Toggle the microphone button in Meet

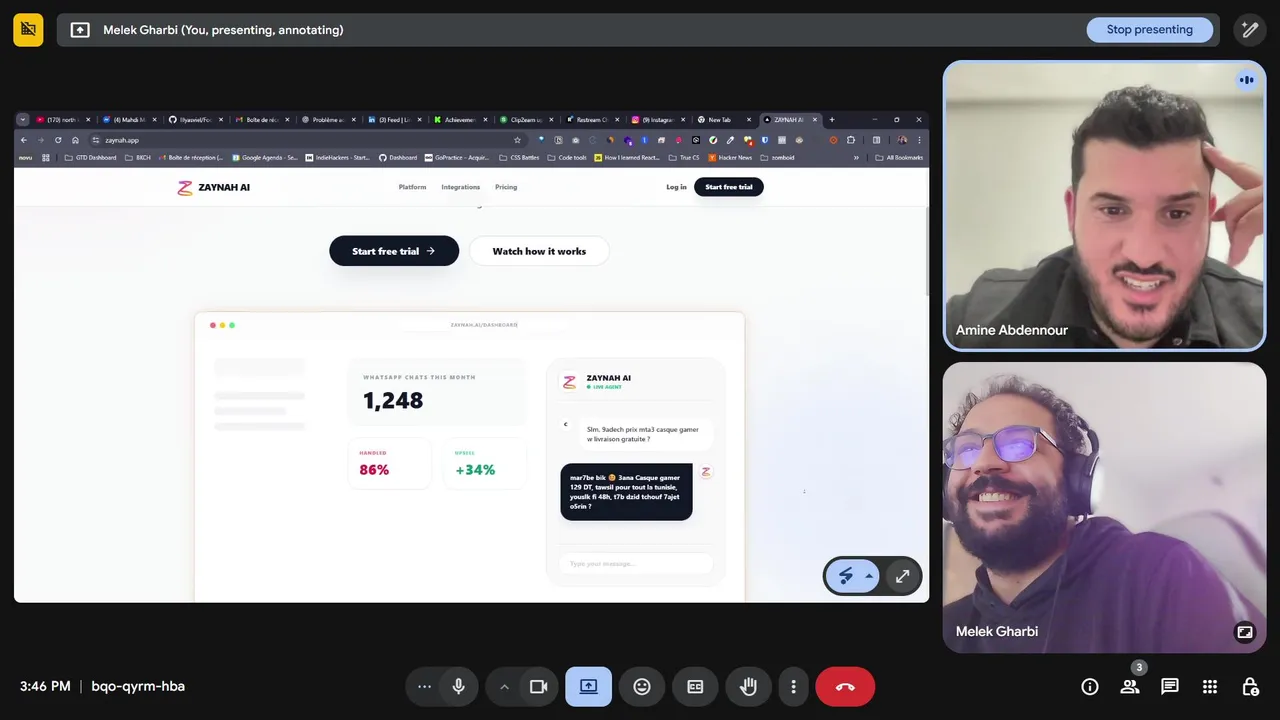458,687
